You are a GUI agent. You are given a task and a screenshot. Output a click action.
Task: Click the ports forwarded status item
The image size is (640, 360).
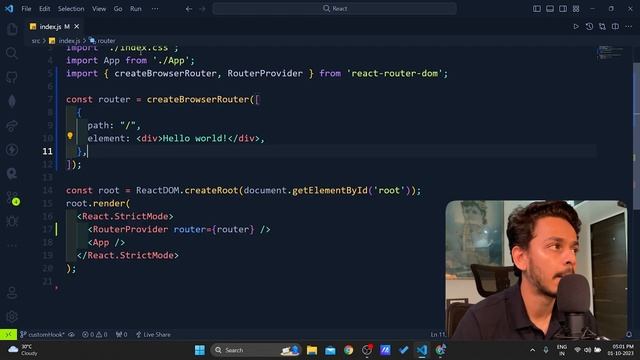pyautogui.click(x=122, y=334)
